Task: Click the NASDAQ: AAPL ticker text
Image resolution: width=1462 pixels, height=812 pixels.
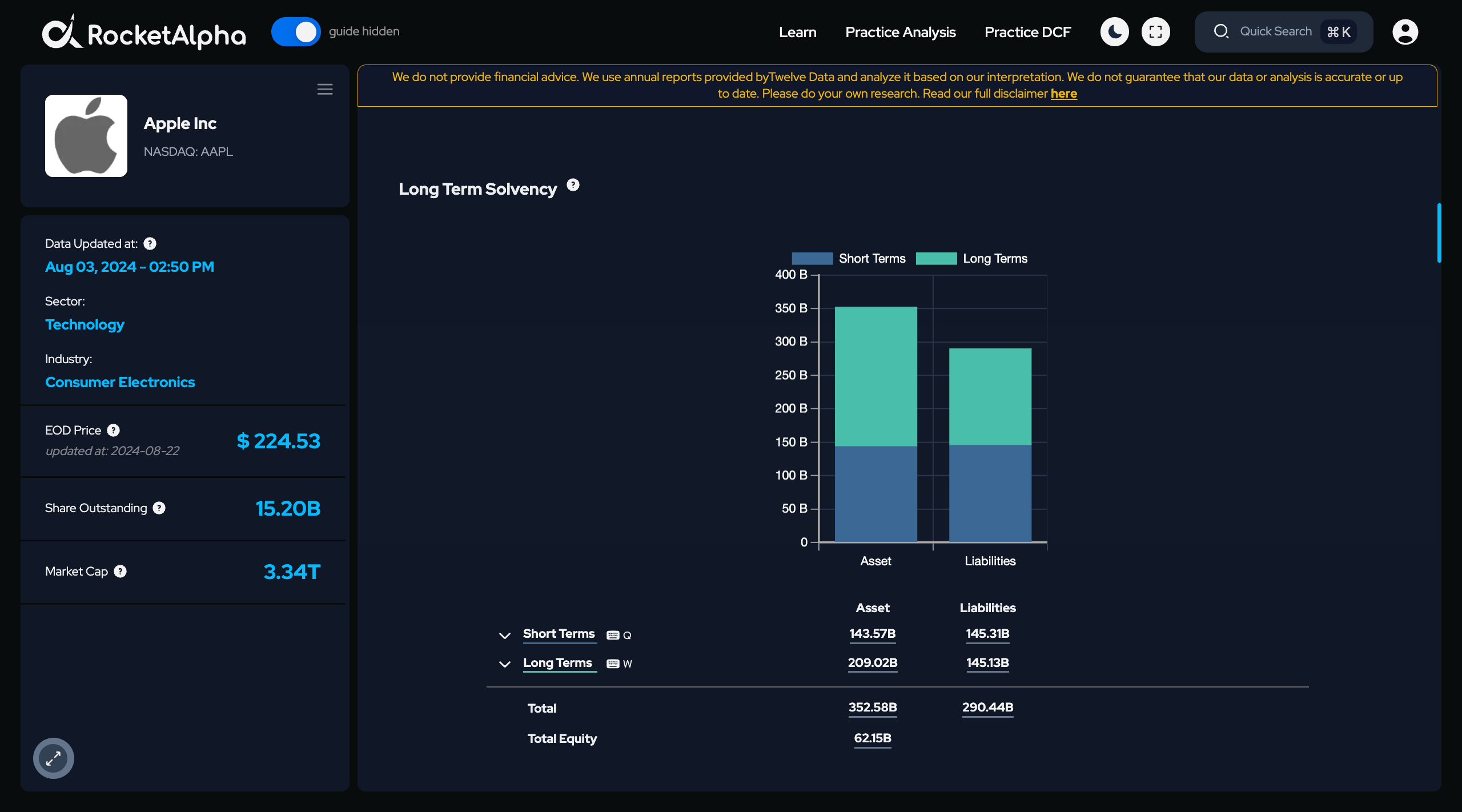Action: pyautogui.click(x=188, y=152)
